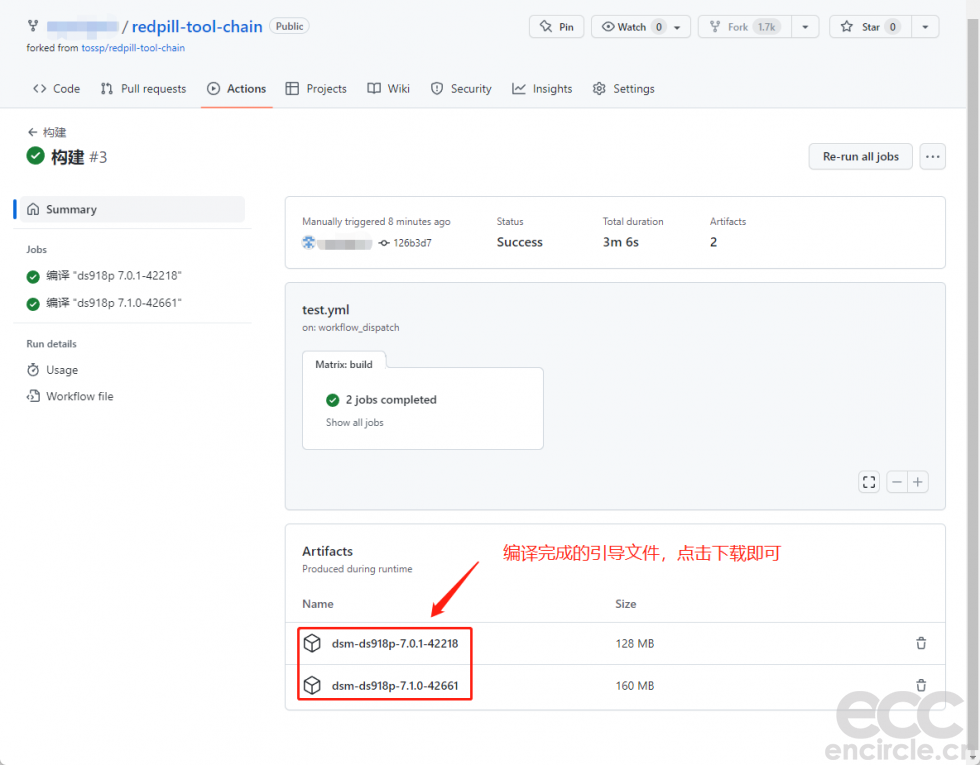Open the Security tab

pyautogui.click(x=461, y=89)
